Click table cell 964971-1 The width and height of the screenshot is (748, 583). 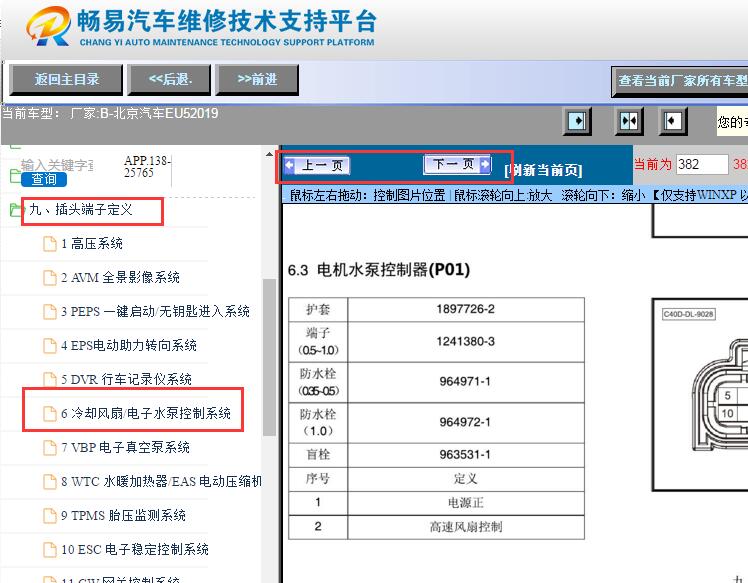point(466,382)
